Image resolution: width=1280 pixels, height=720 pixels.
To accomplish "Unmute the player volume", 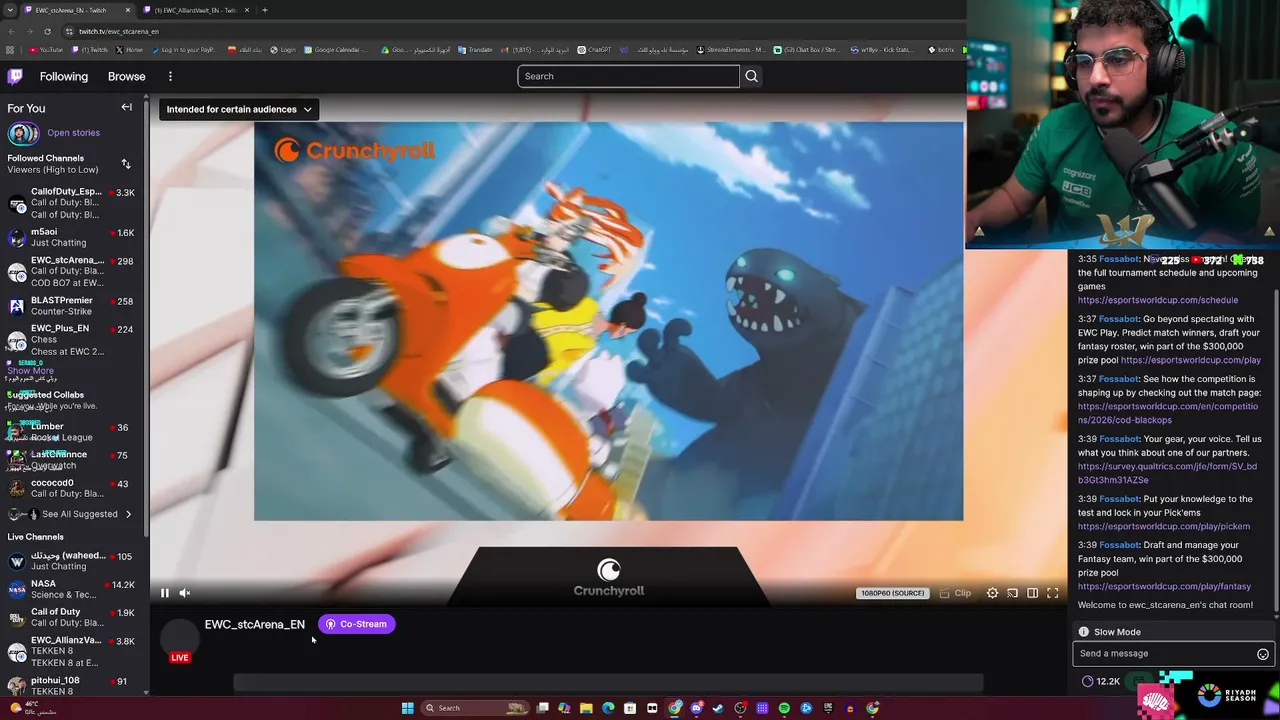I will 185,593.
